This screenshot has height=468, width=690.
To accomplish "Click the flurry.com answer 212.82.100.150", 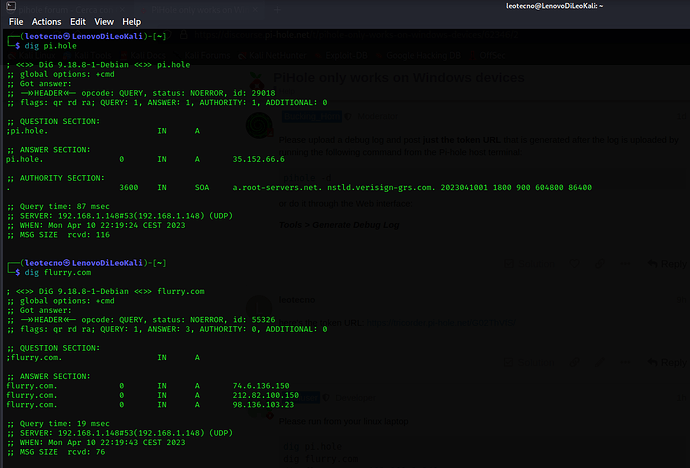I will pos(265,395).
